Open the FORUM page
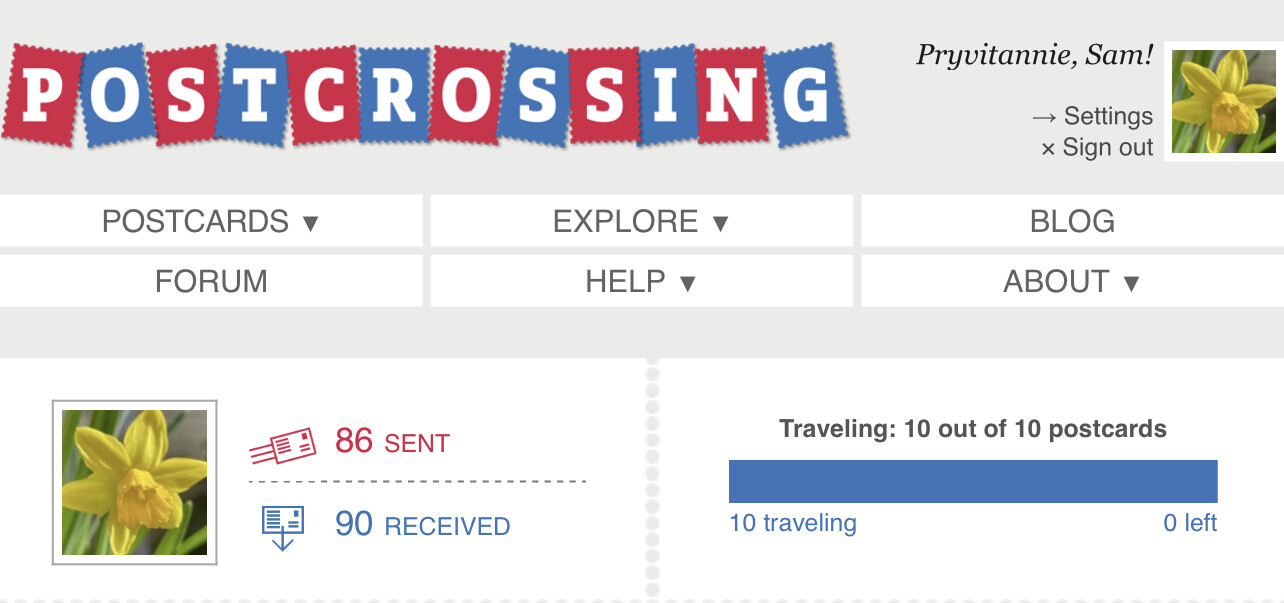 (x=211, y=281)
